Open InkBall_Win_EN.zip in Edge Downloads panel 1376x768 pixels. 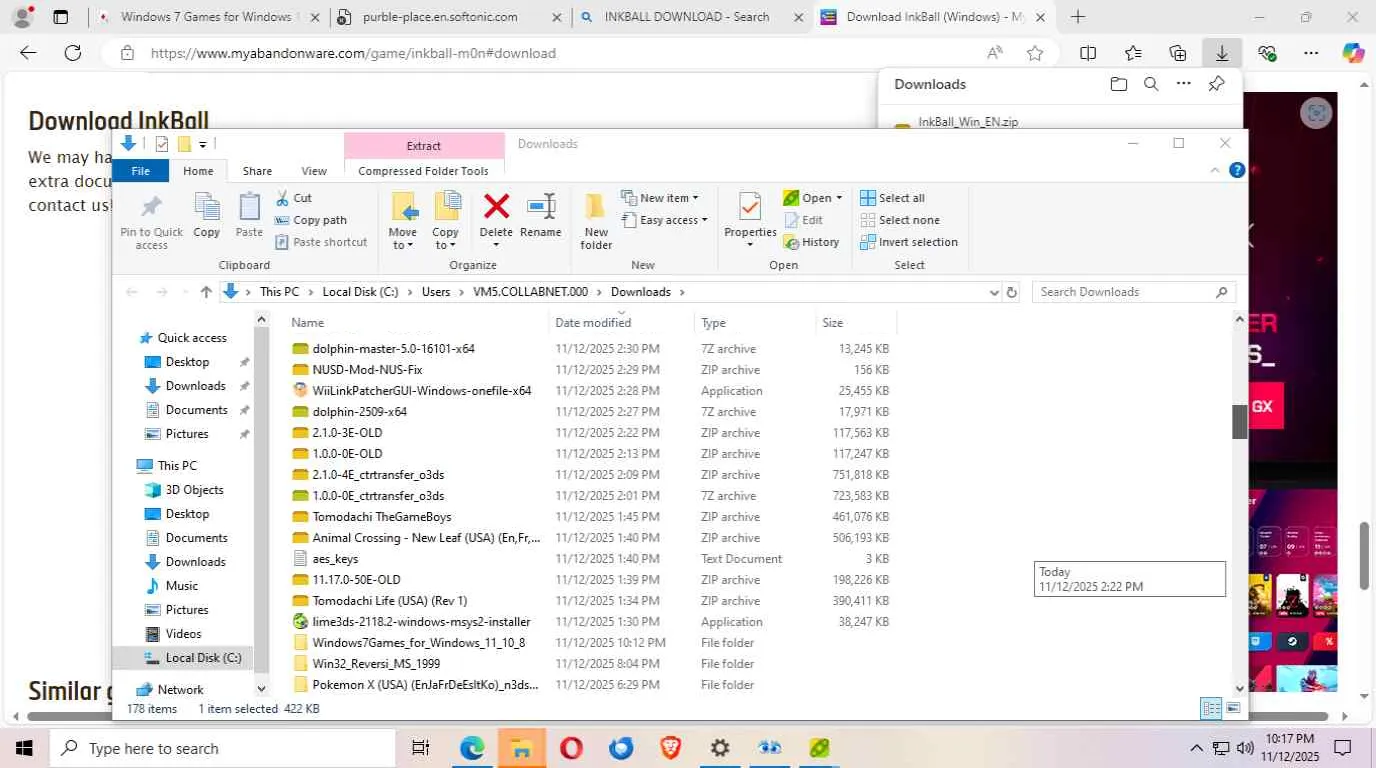click(968, 122)
